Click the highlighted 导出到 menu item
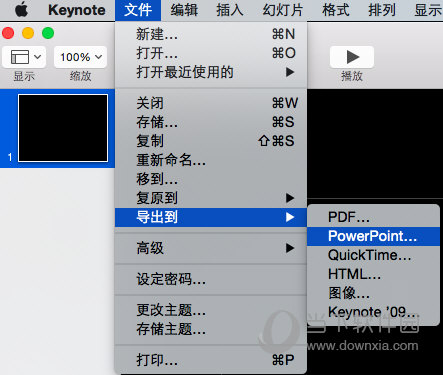443x375 pixels. coord(211,217)
